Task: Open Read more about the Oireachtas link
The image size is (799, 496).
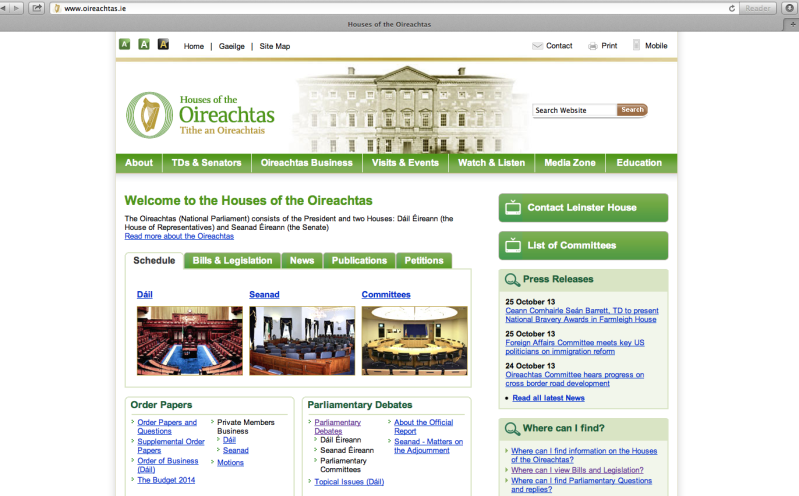Action: tap(179, 236)
